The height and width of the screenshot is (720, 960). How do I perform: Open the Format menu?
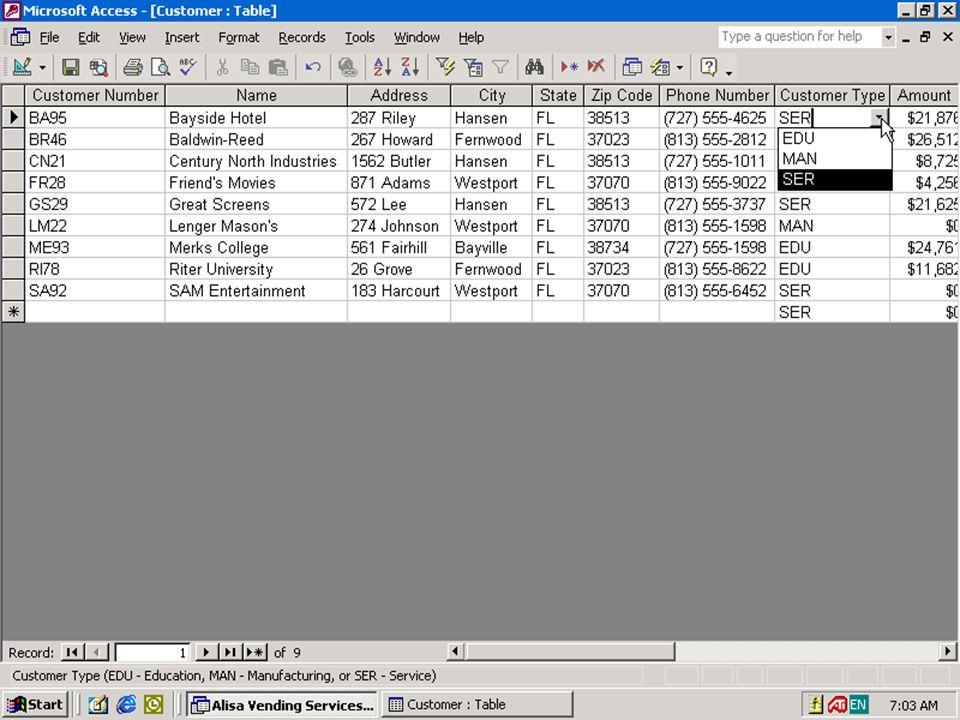pos(239,37)
